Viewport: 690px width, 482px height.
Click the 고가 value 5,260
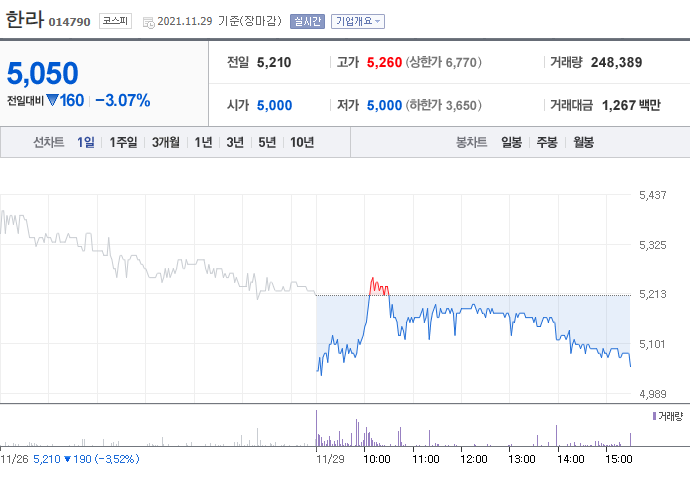[384, 63]
